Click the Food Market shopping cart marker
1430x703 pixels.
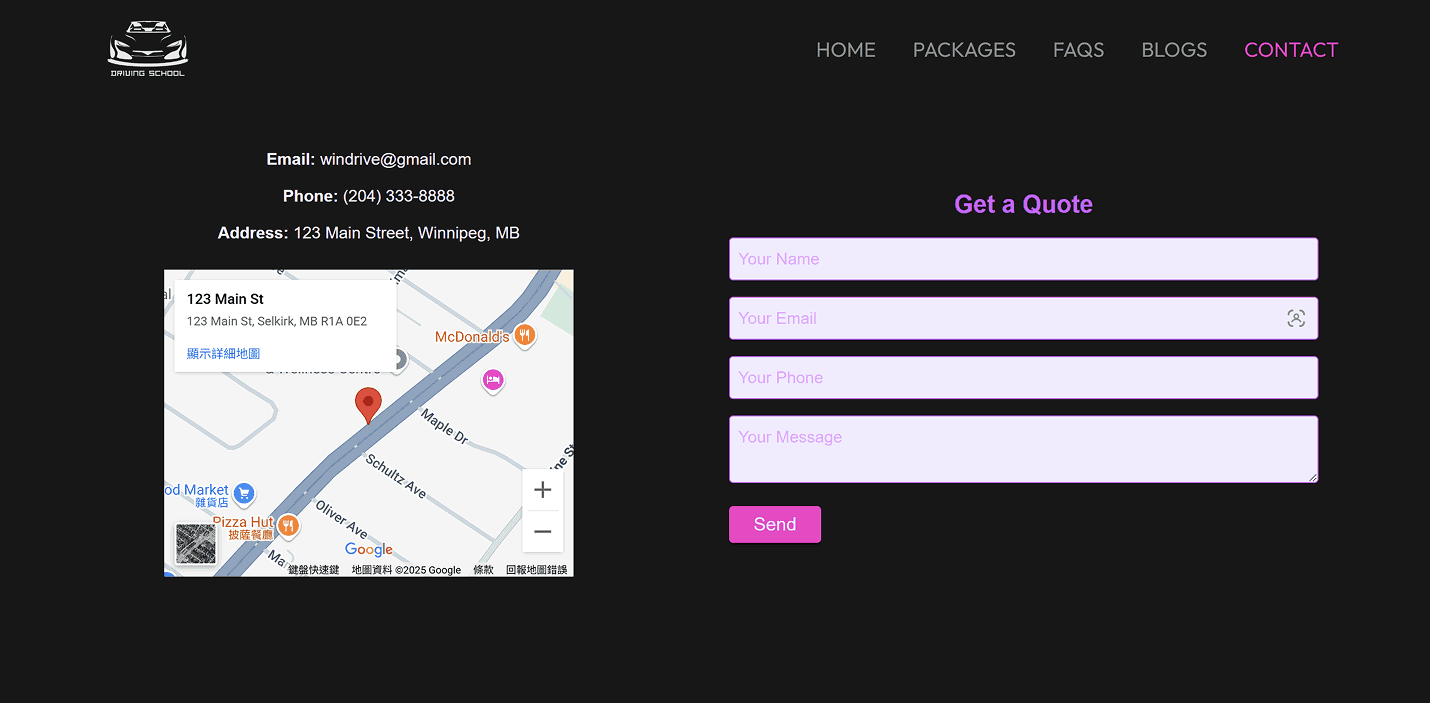click(243, 494)
